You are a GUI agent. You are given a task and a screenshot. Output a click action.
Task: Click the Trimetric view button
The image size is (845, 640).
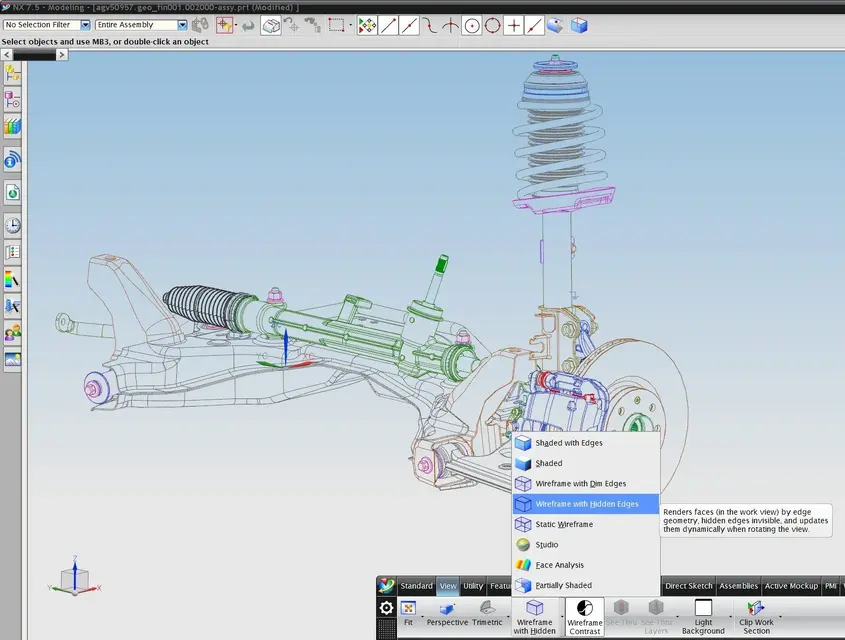(x=487, y=614)
